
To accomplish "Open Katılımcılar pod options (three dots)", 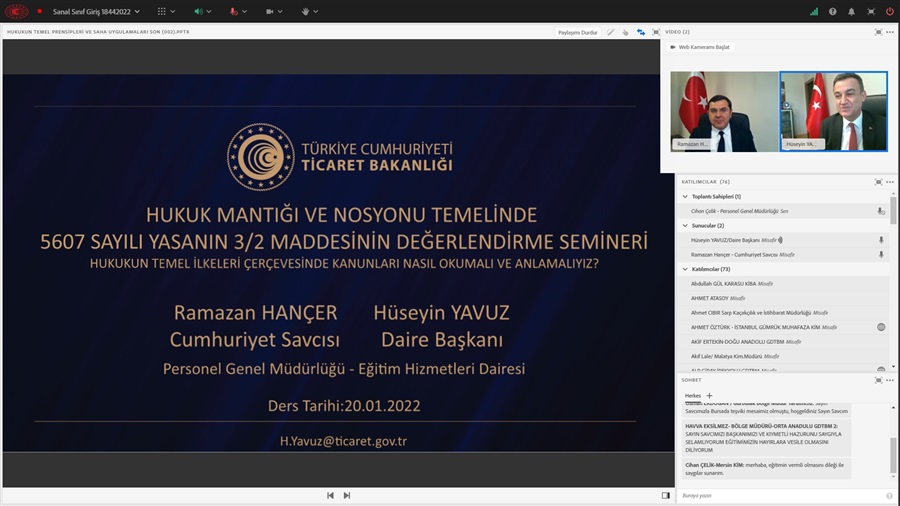I will 890,182.
